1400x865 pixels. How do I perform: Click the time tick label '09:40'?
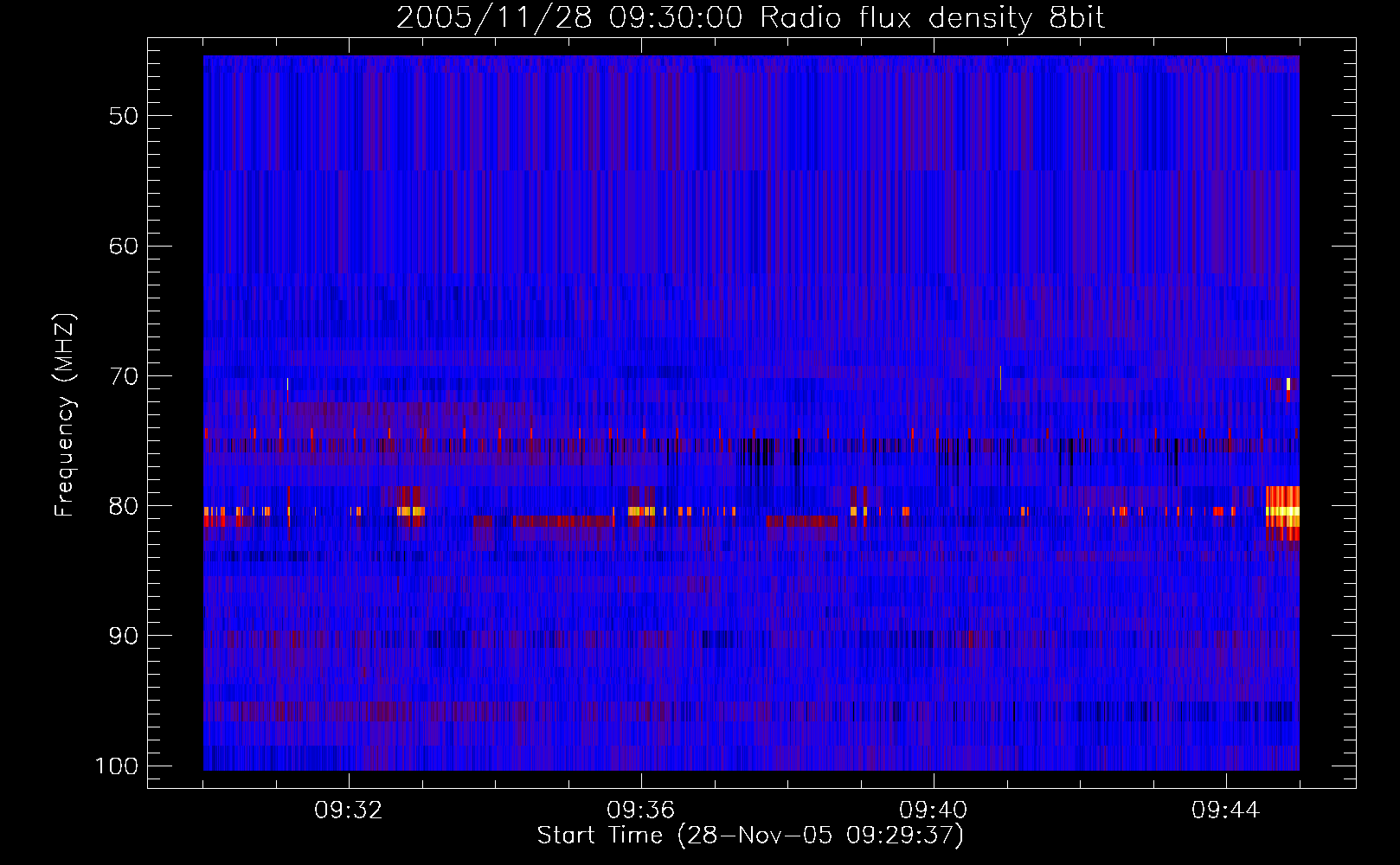[934, 811]
